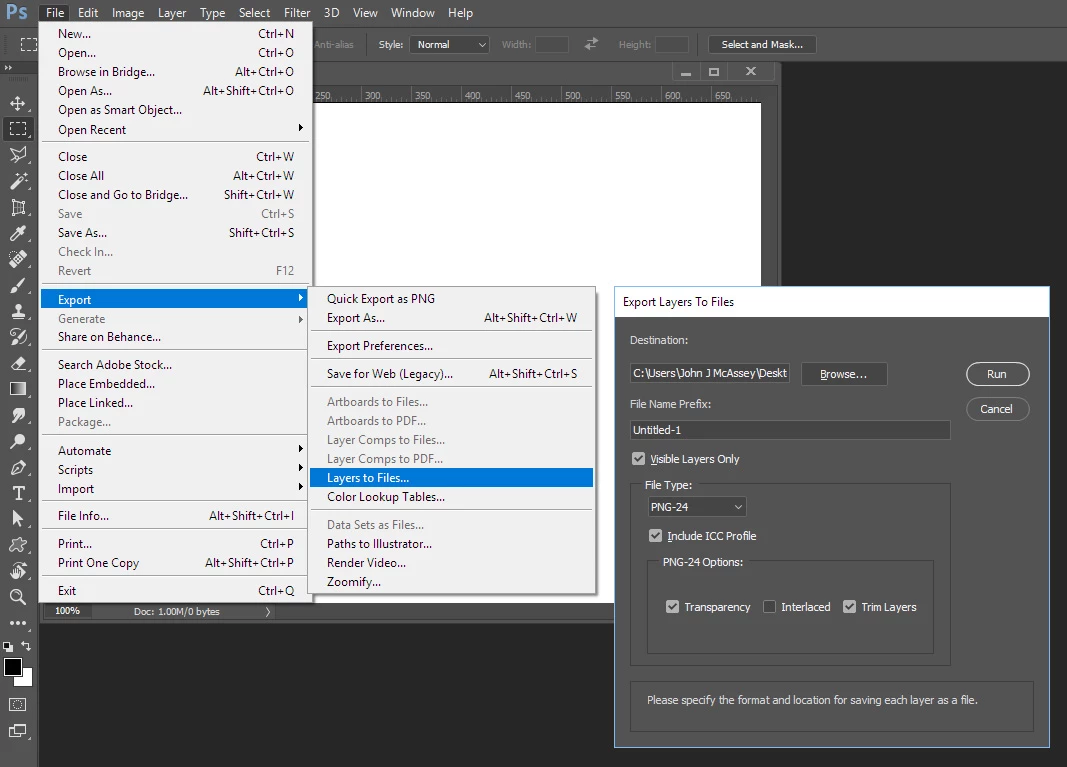This screenshot has height=767, width=1067.
Task: Select the Hand tool
Action: [18, 571]
